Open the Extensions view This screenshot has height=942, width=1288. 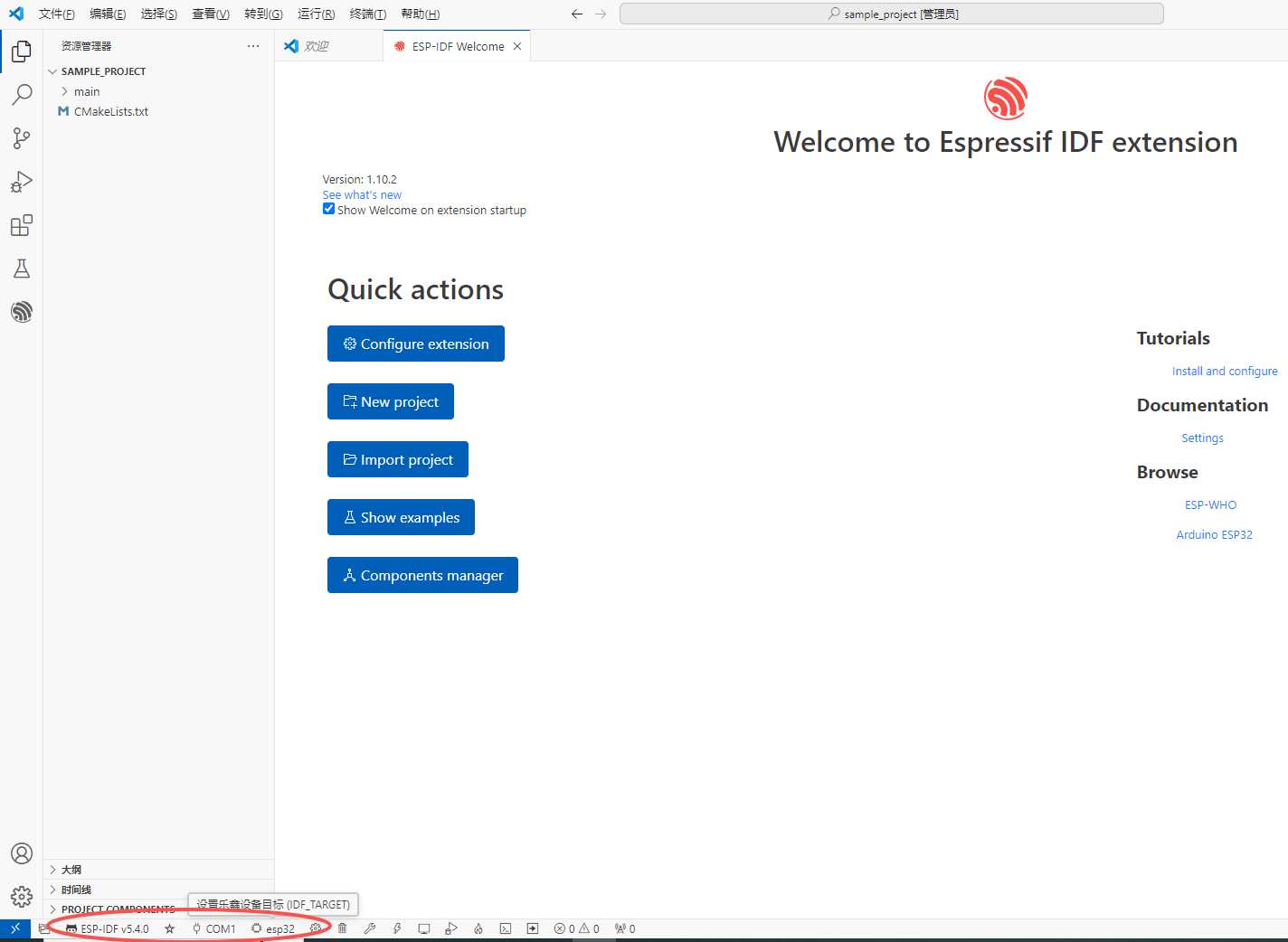click(x=22, y=225)
